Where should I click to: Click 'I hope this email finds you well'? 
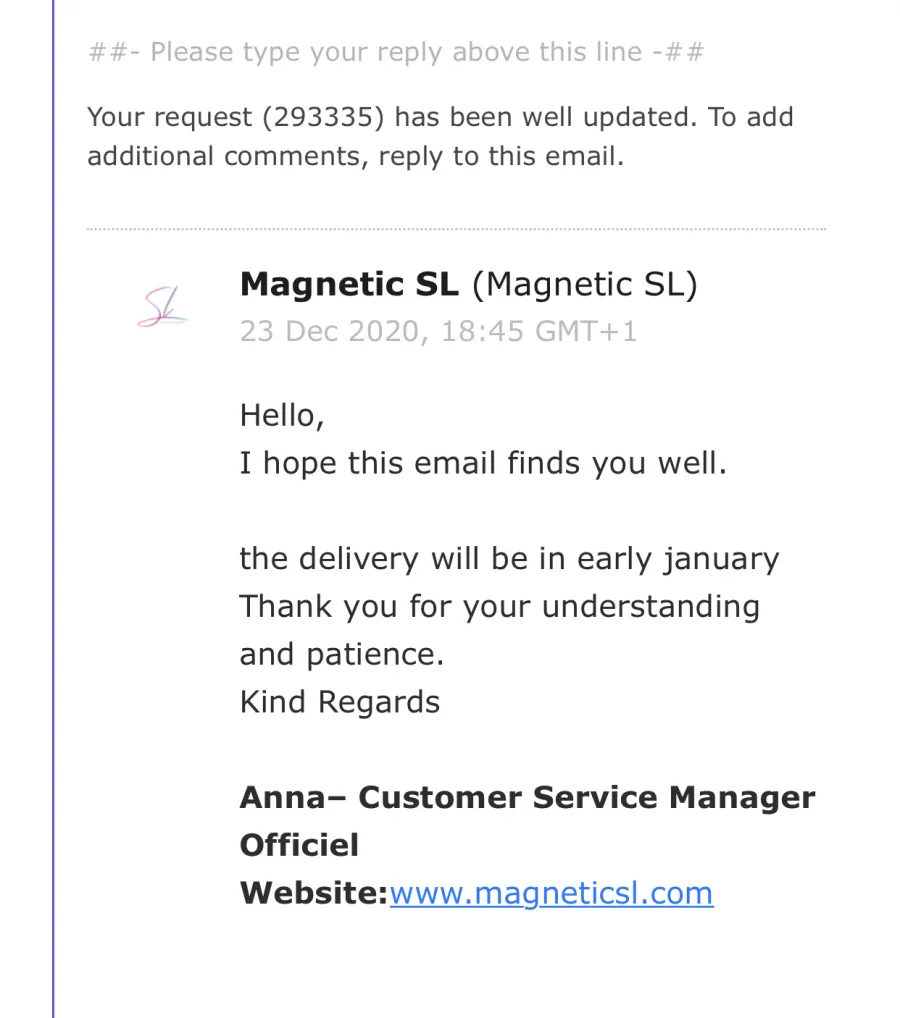coord(483,464)
